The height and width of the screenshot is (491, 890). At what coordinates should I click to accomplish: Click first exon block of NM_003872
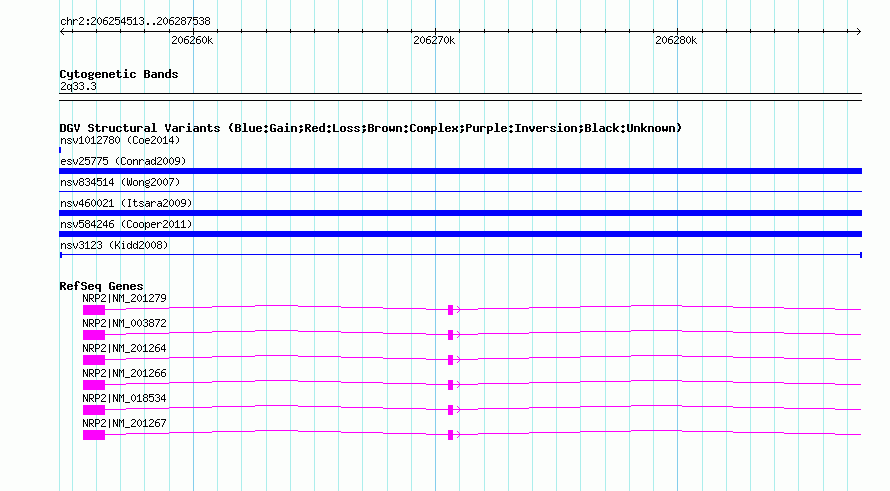point(94,335)
